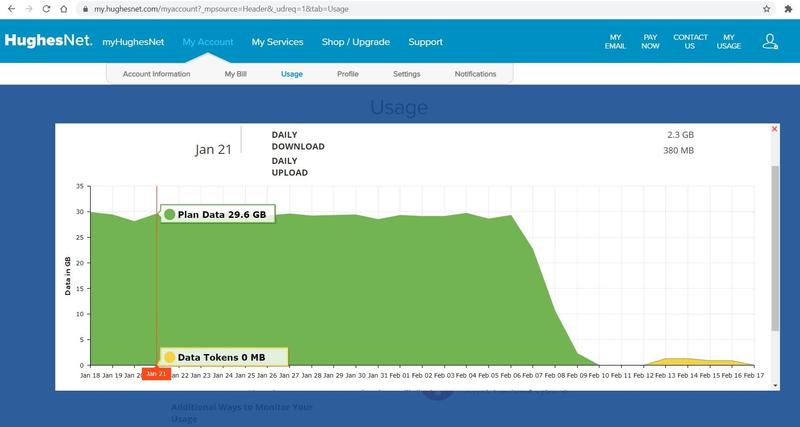The height and width of the screenshot is (427, 800).
Task: Click the Jan 18 axis label
Action: (x=91, y=375)
